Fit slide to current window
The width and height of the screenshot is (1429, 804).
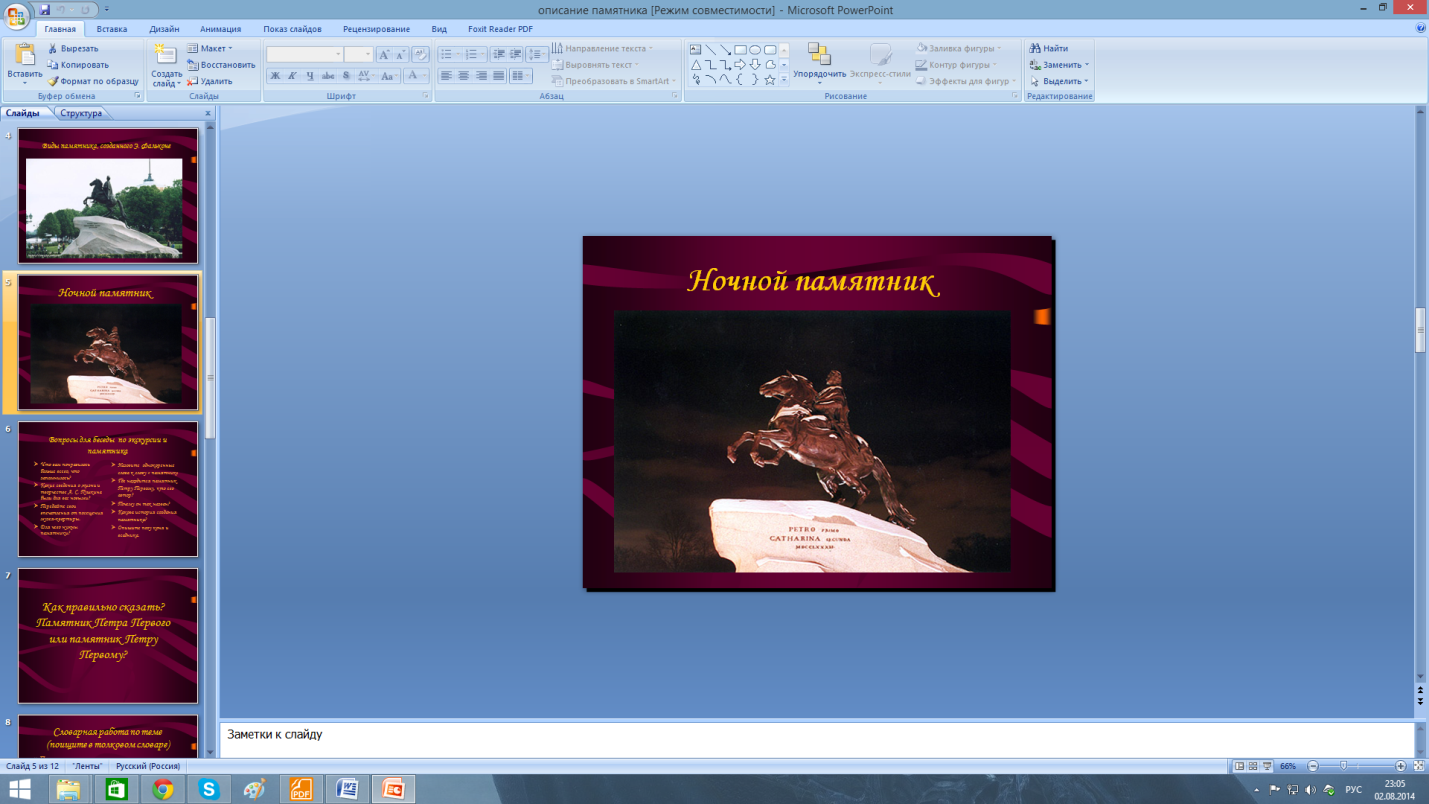1419,766
